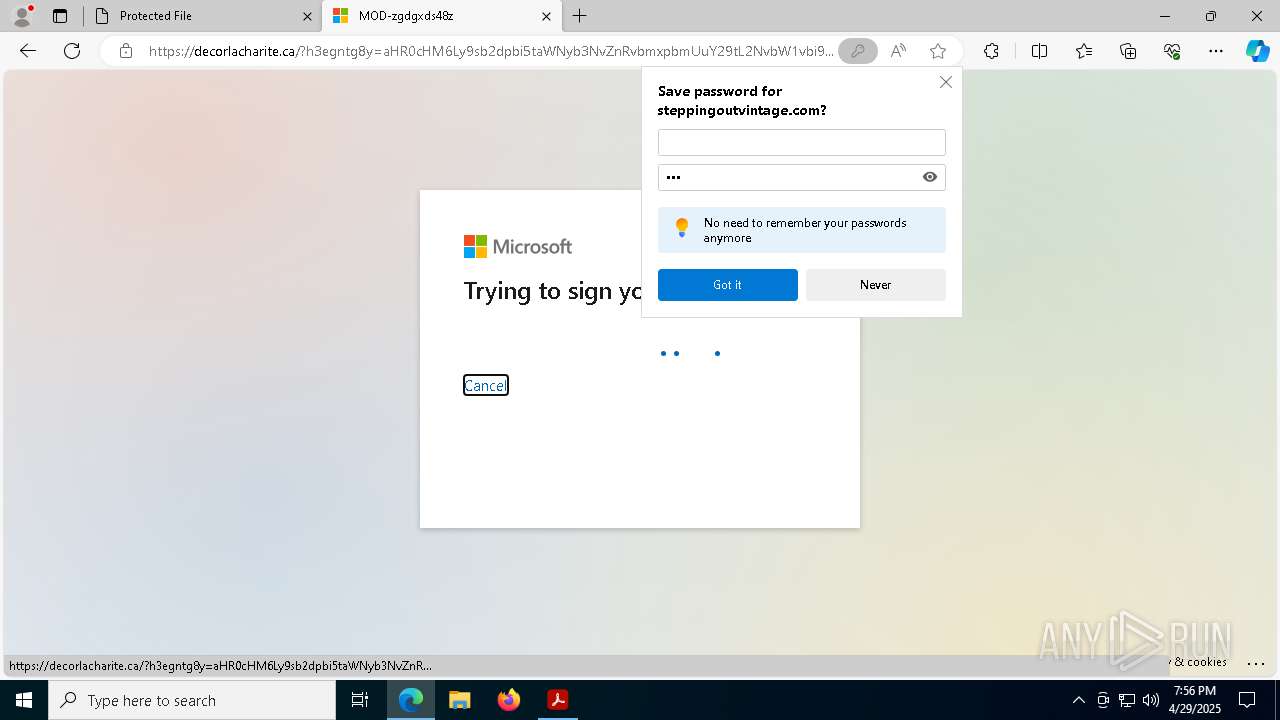The width and height of the screenshot is (1280, 720).
Task: Close the MOD-zgdgxds48z tab
Action: pyautogui.click(x=546, y=16)
